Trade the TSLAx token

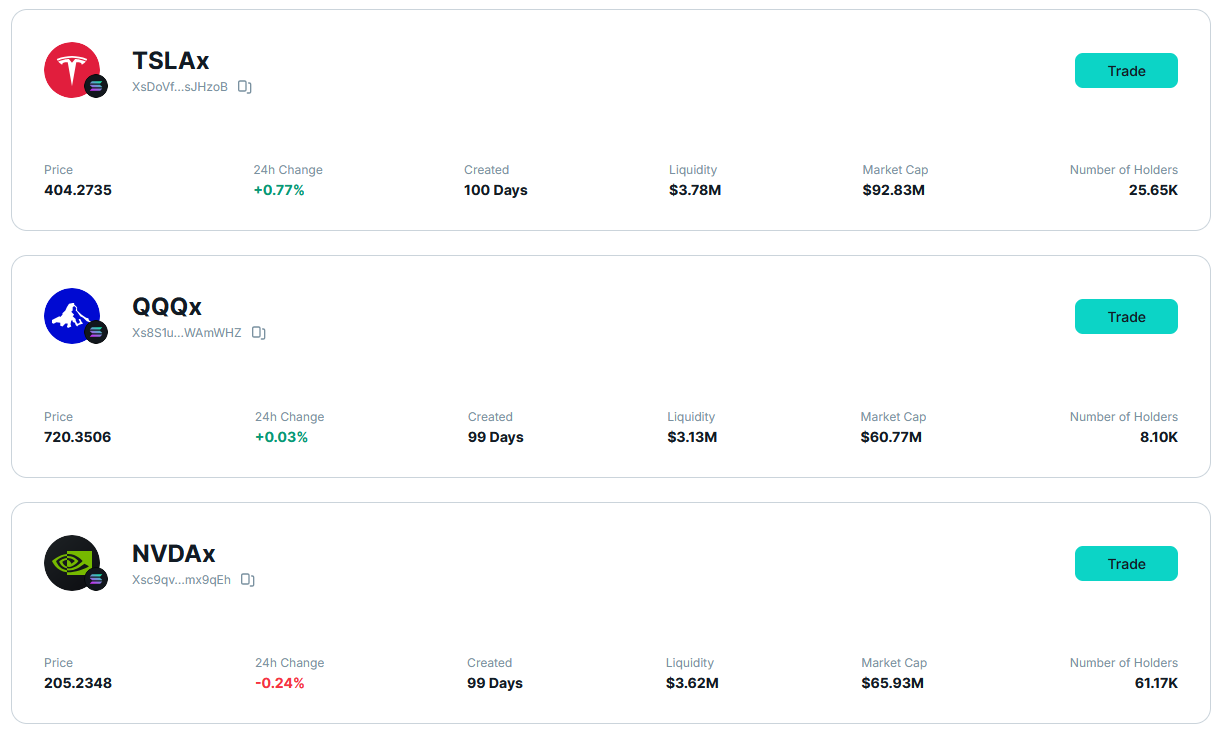point(1126,71)
